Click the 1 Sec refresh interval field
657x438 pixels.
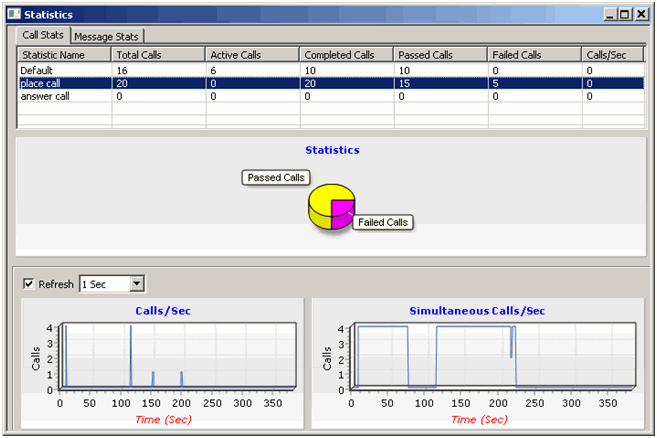coord(105,284)
